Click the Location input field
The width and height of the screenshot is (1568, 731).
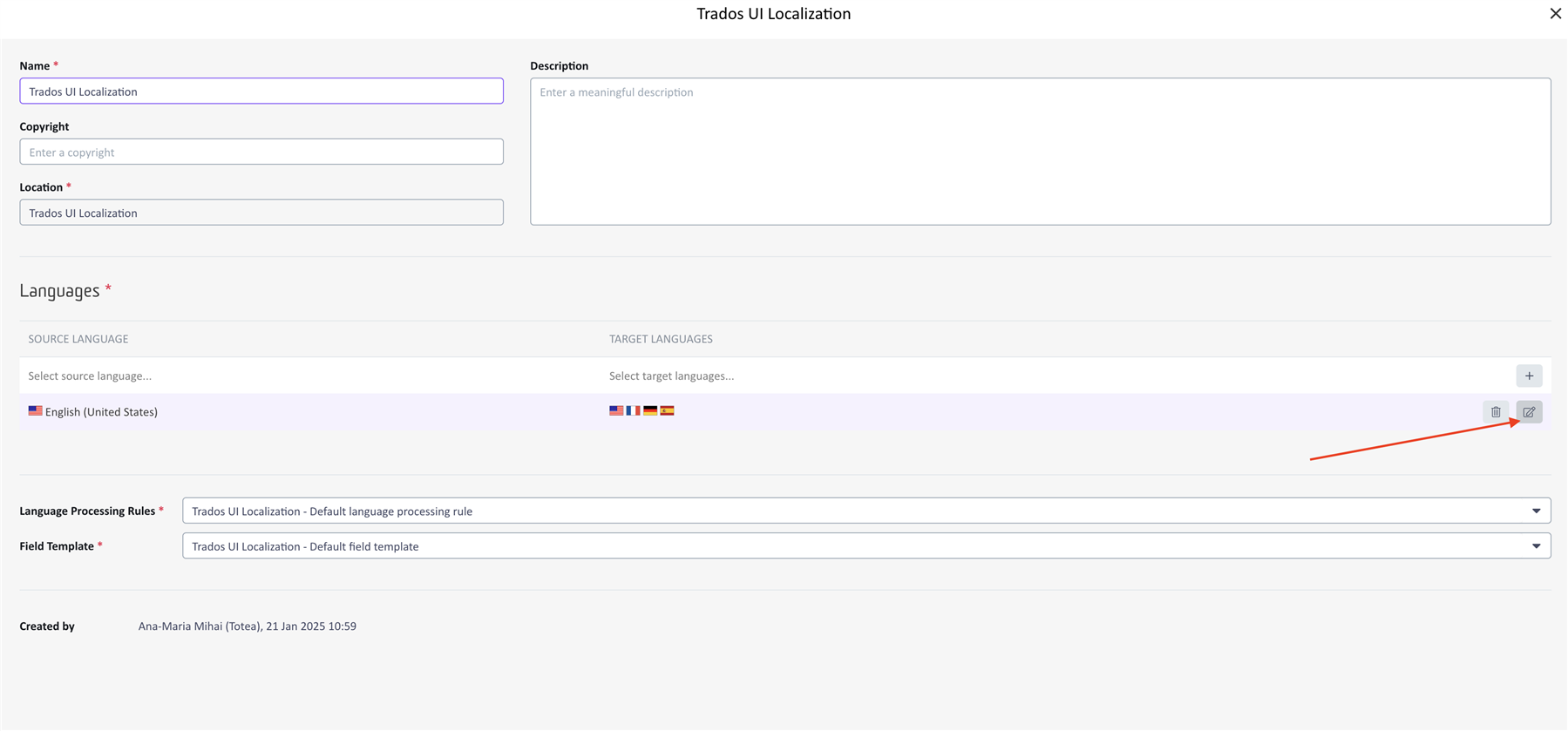(261, 213)
